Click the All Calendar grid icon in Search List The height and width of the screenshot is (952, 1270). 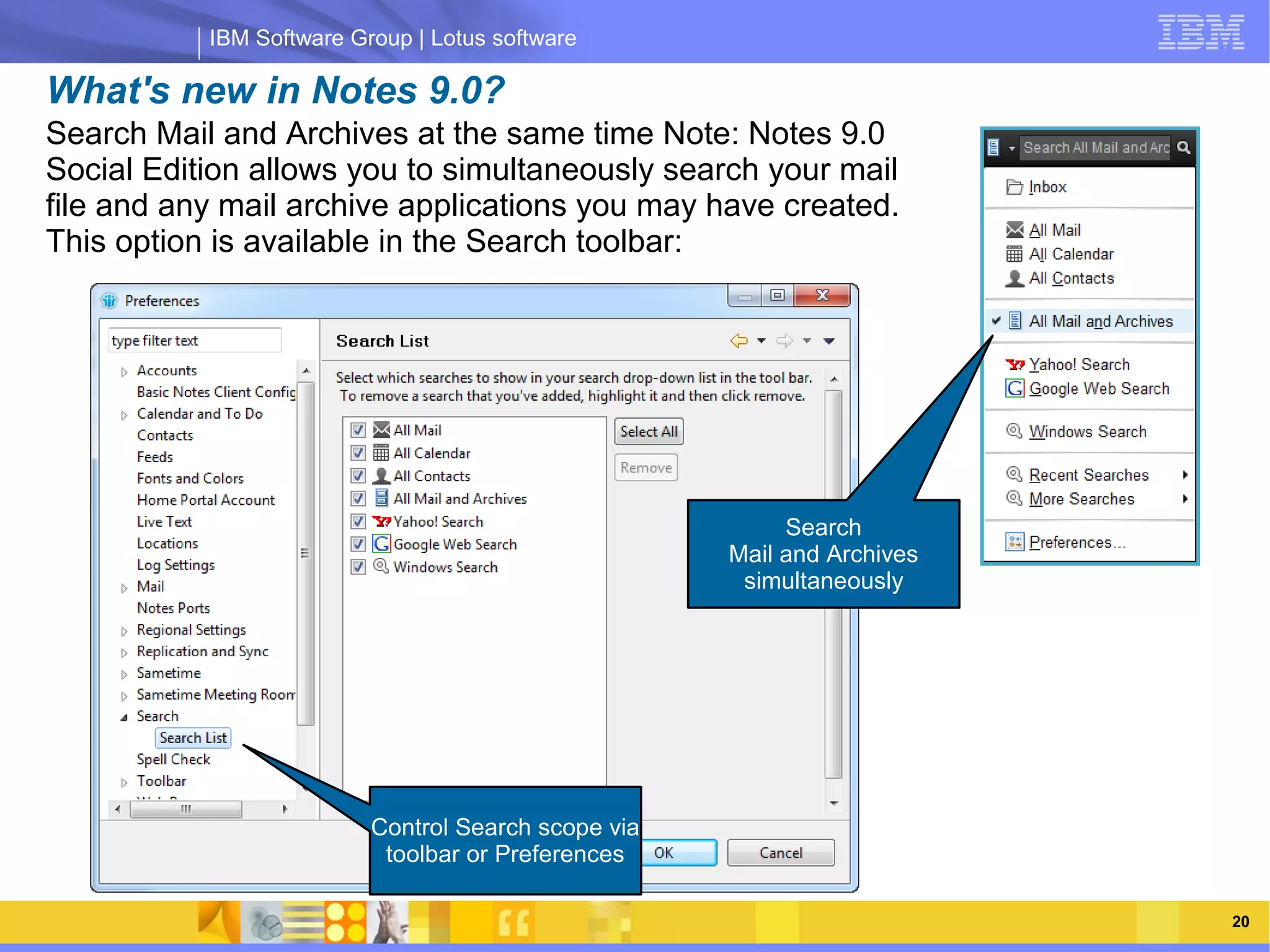click(x=381, y=453)
